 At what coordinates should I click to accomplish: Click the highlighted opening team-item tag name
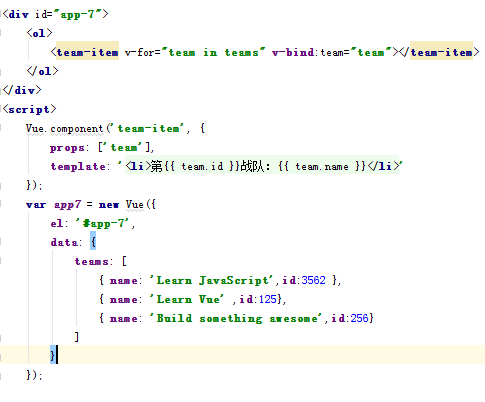87,52
